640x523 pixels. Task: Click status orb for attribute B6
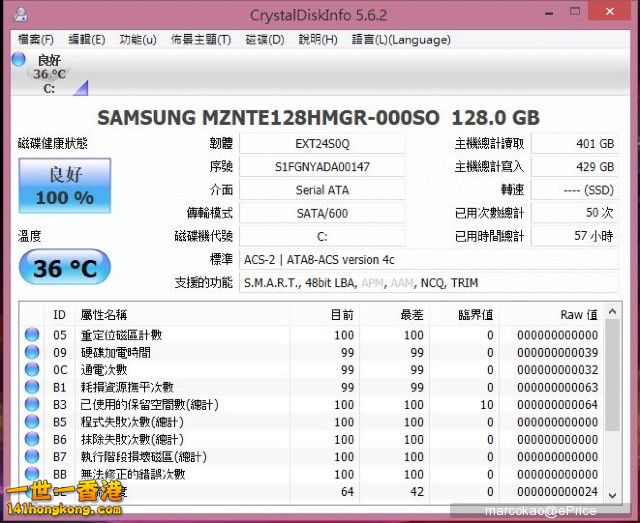tap(32, 439)
